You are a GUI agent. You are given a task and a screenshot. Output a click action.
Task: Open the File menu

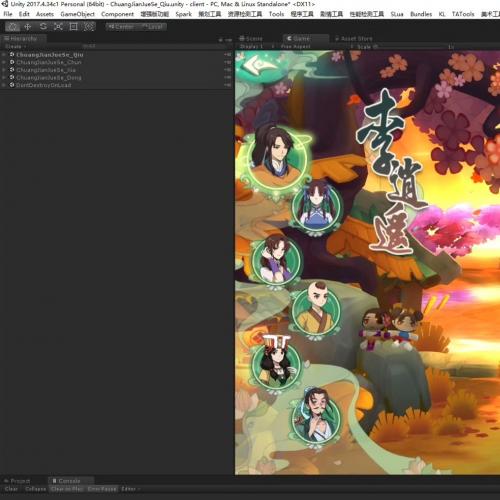pyautogui.click(x=8, y=14)
